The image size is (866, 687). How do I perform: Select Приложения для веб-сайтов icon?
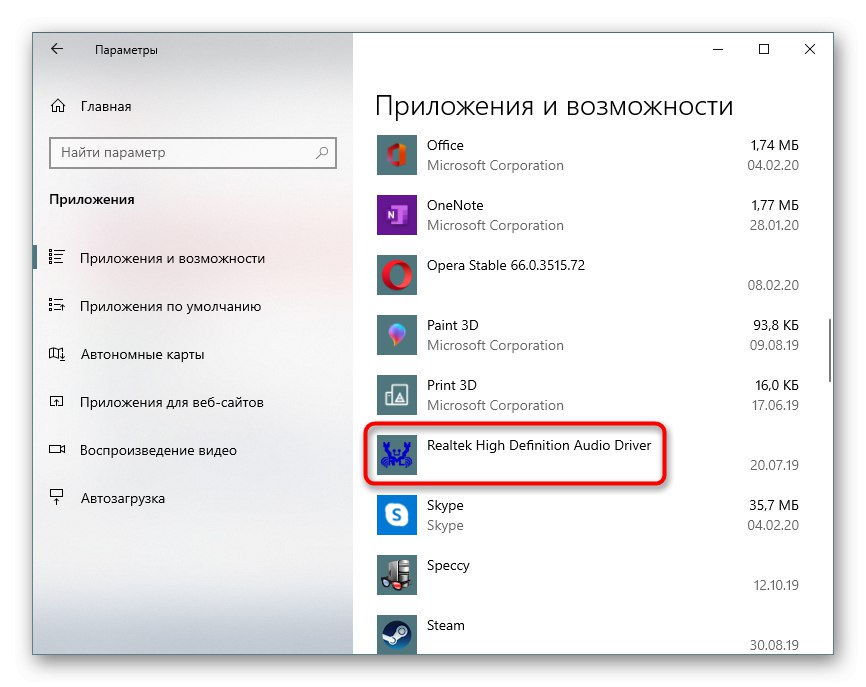click(57, 401)
